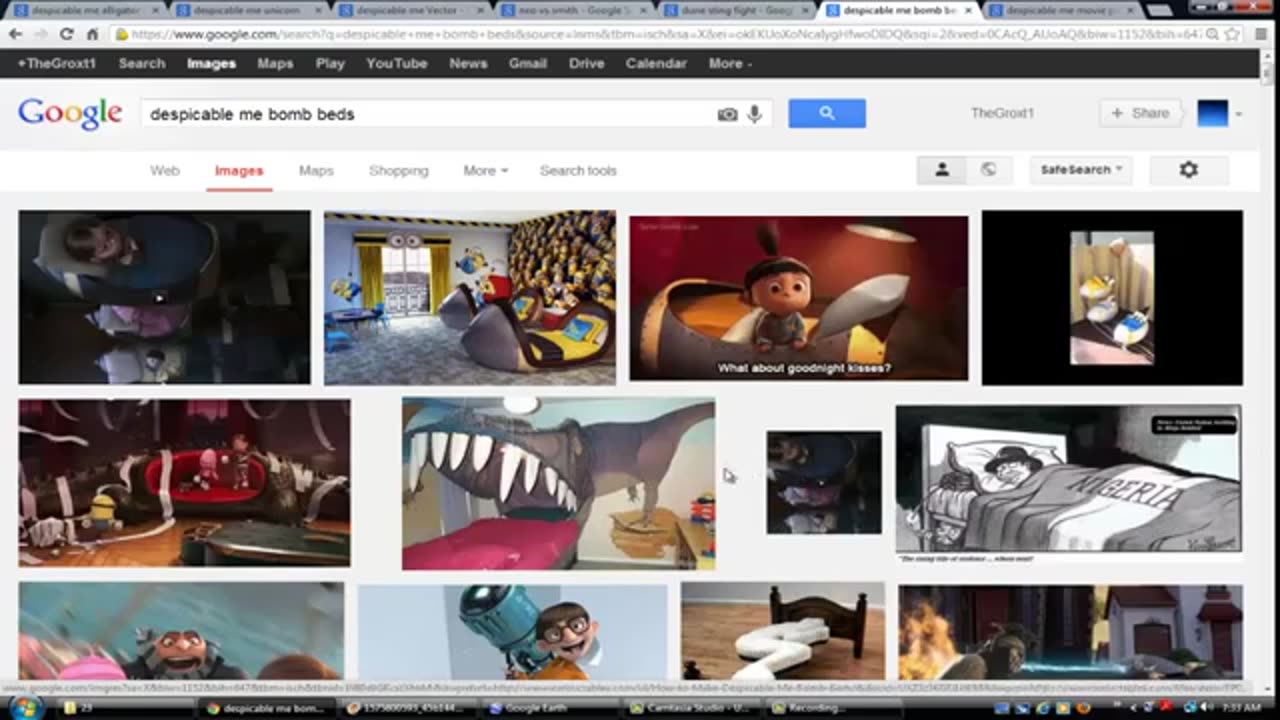Click the Google logo

pyautogui.click(x=70, y=113)
